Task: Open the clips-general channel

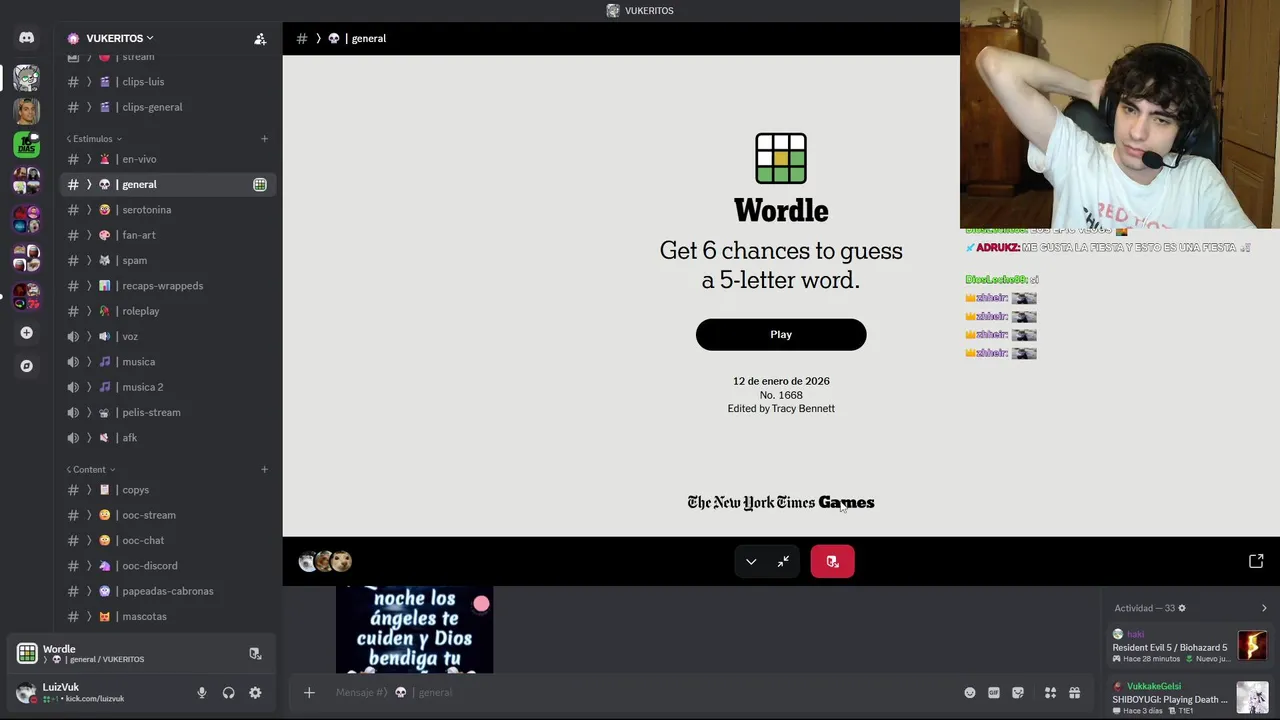Action: click(x=166, y=108)
